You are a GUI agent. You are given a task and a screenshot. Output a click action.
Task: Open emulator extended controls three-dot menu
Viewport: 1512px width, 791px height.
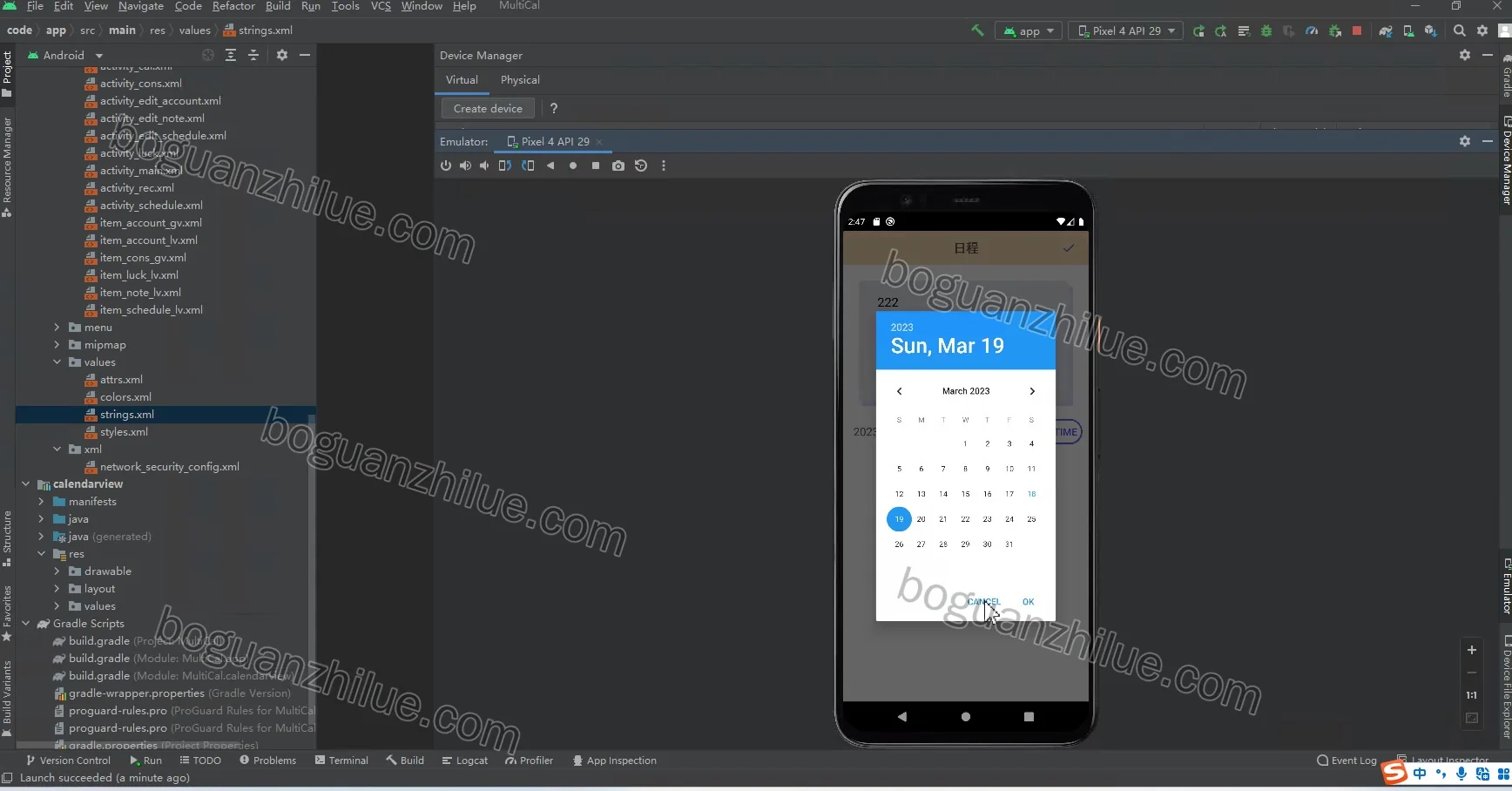point(664,166)
